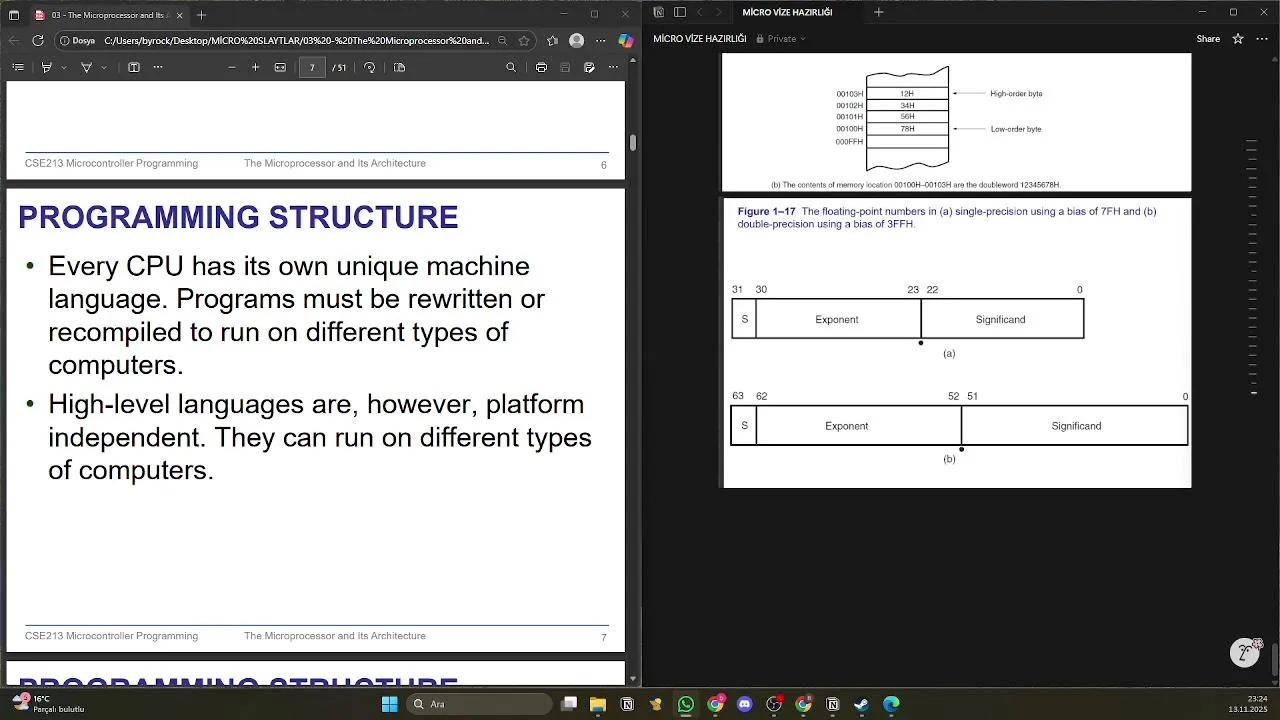Open the Windows Start menu
This screenshot has width=1280, height=720.
[x=390, y=704]
